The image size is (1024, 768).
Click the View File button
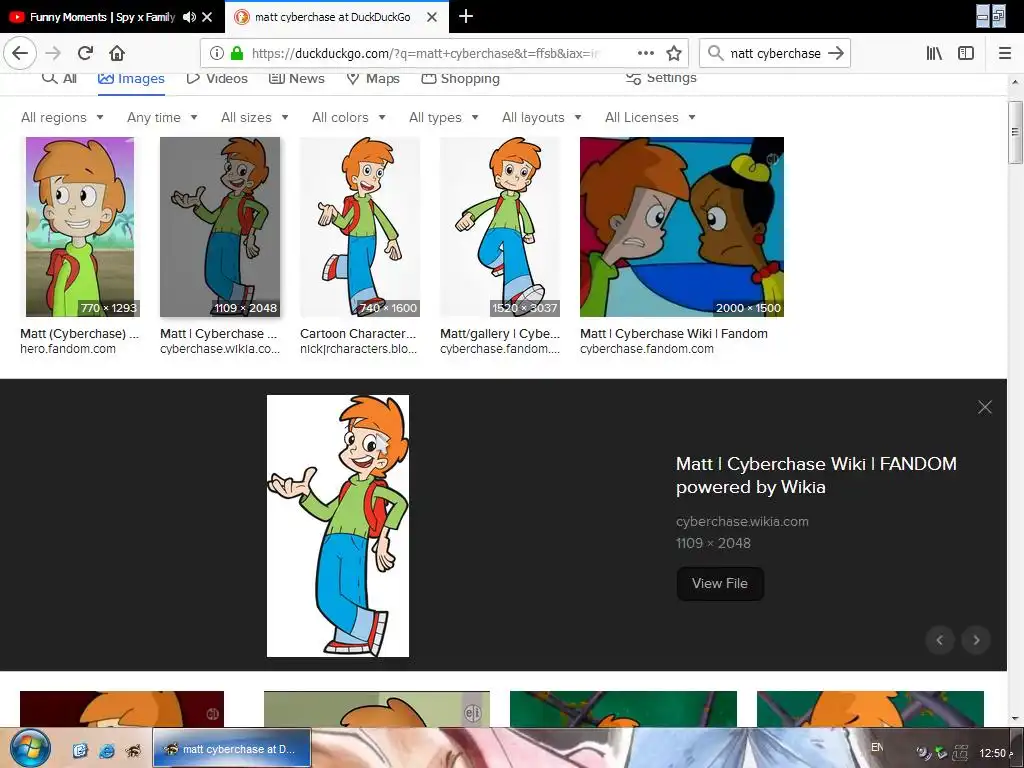click(720, 583)
